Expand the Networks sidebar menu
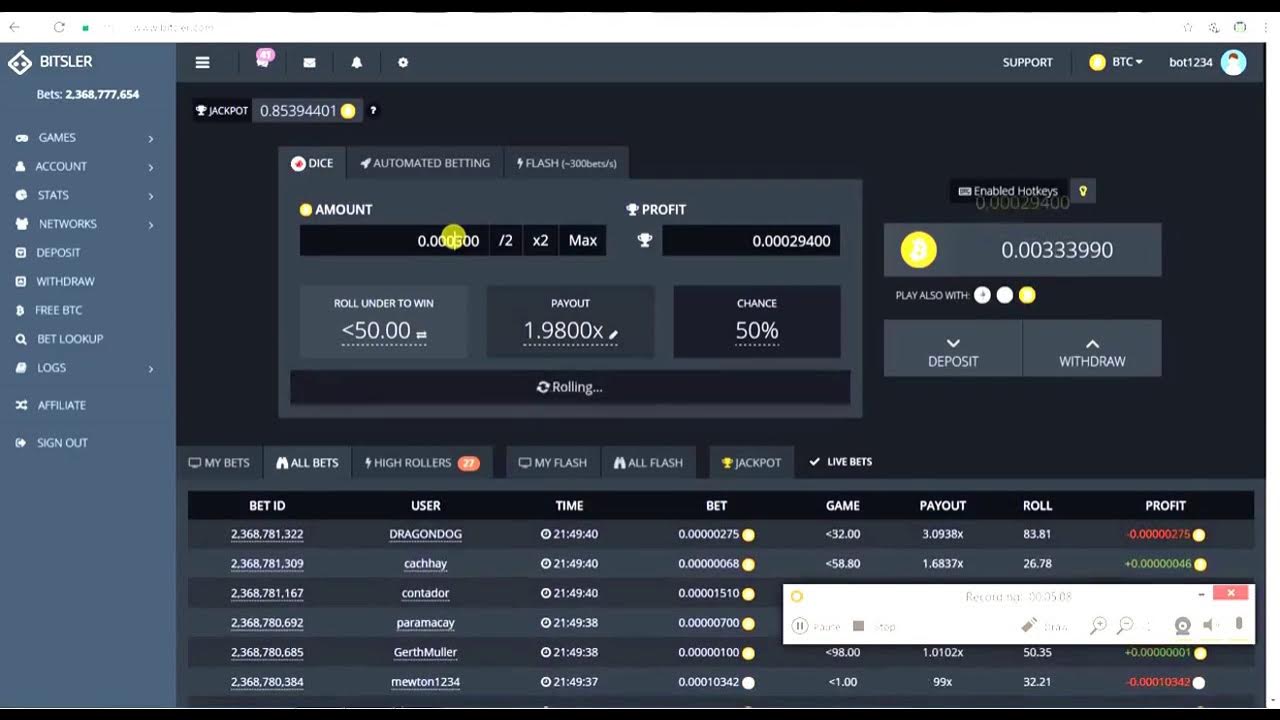 point(88,224)
